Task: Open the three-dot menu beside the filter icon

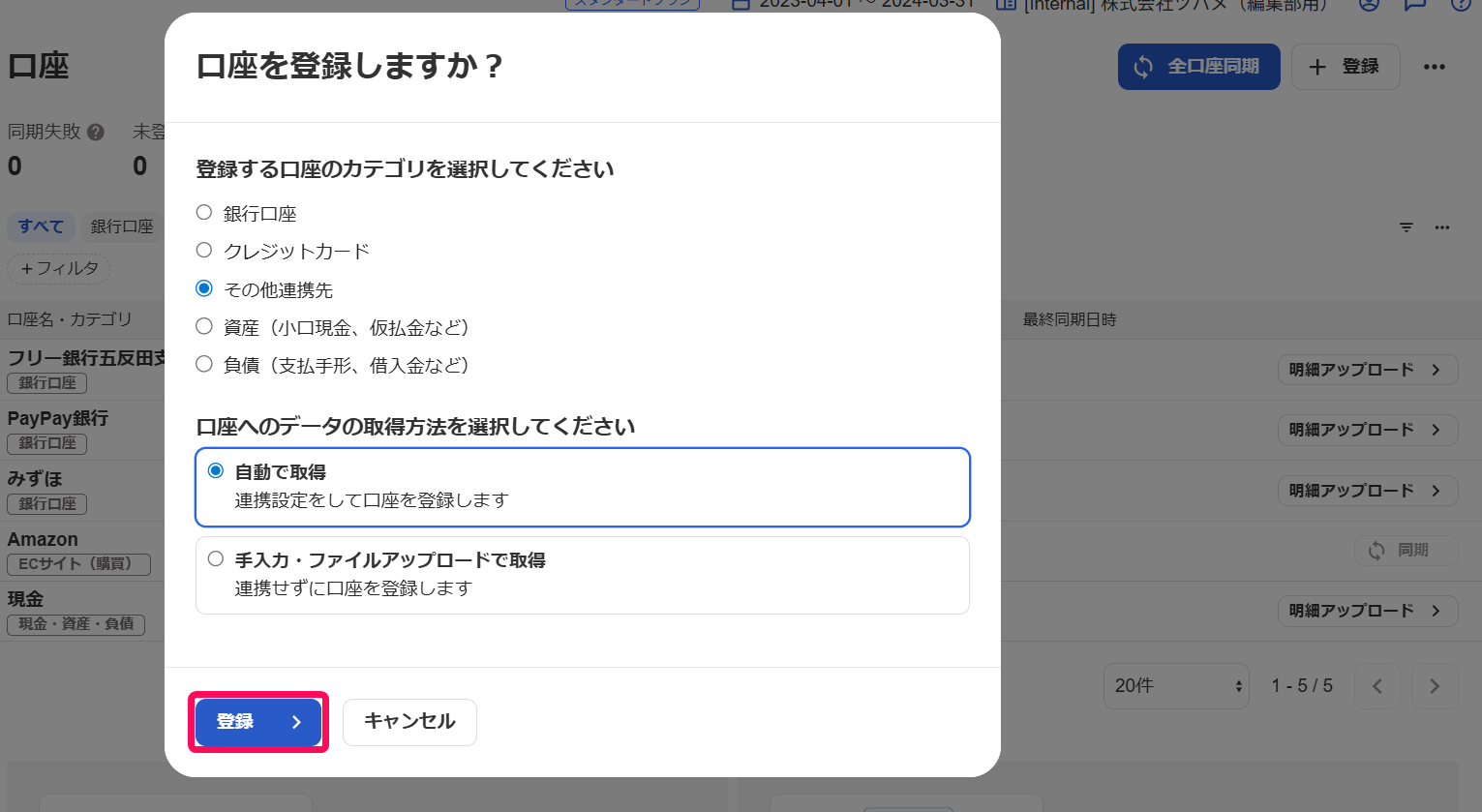Action: [x=1442, y=227]
